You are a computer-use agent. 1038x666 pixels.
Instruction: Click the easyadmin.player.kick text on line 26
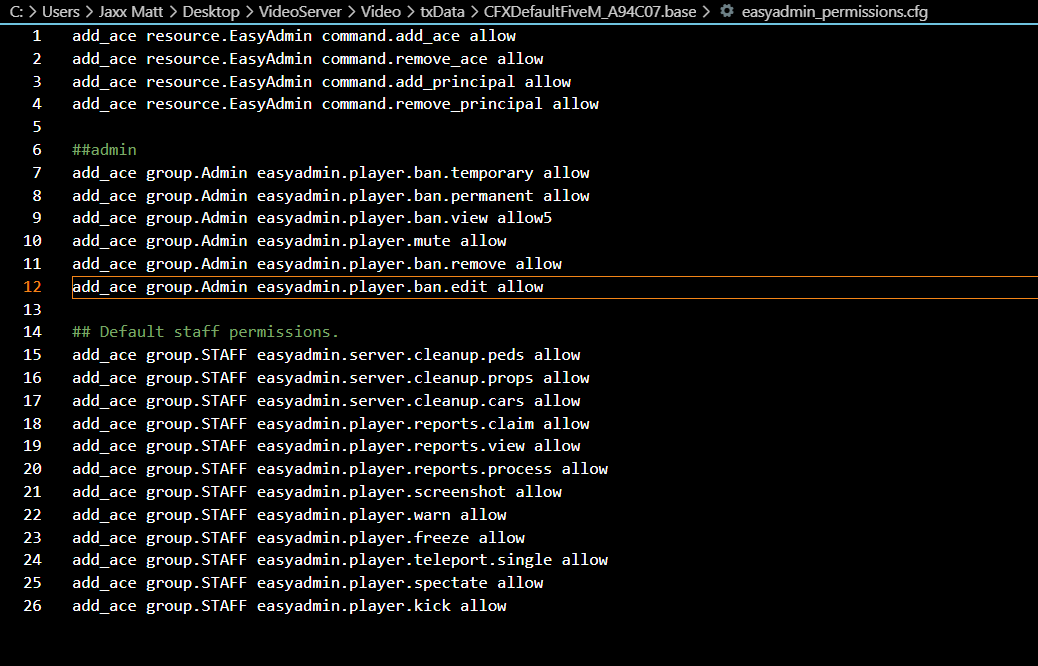(x=354, y=606)
